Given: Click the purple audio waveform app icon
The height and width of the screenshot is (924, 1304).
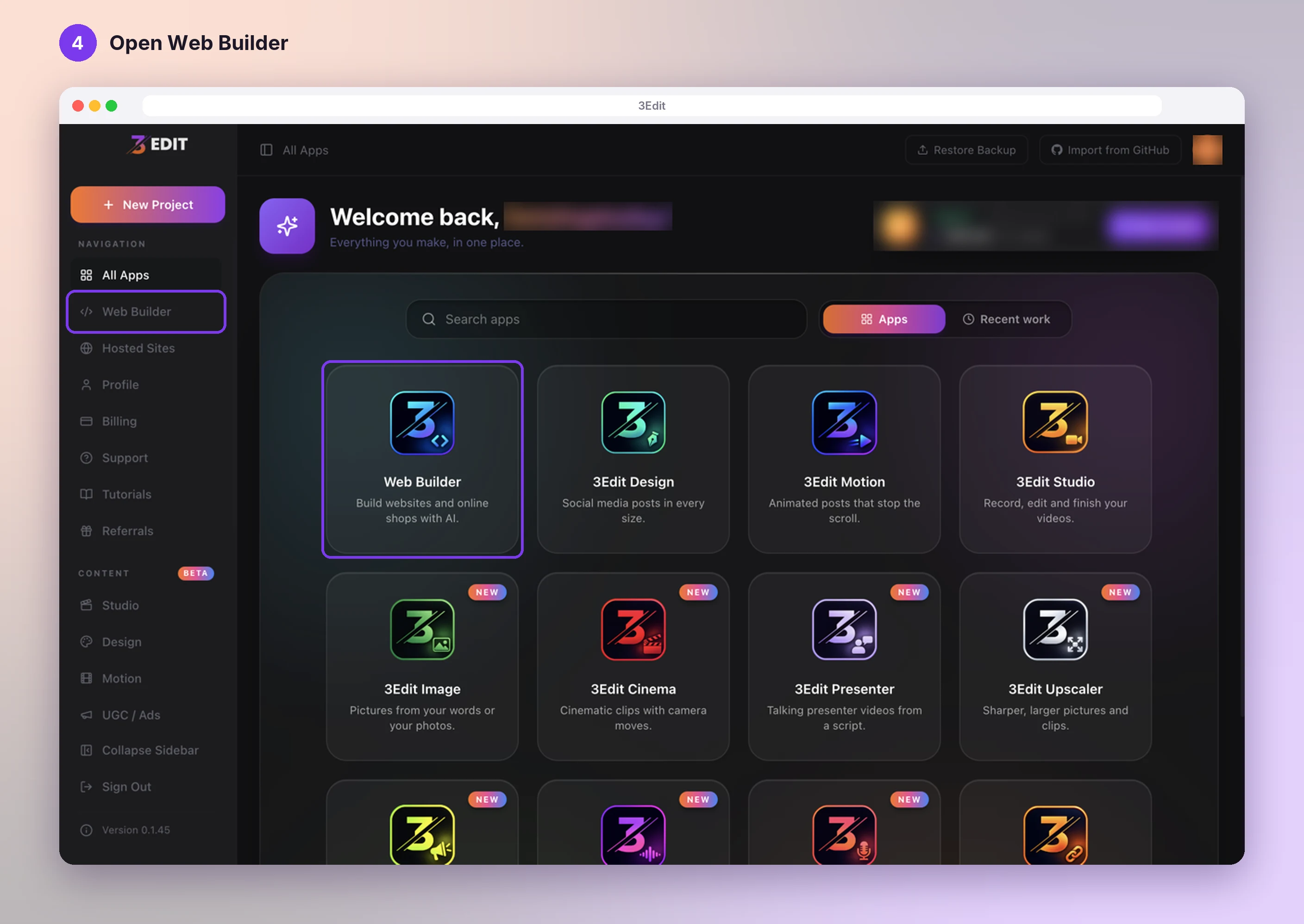Looking at the screenshot, I should coord(633,834).
